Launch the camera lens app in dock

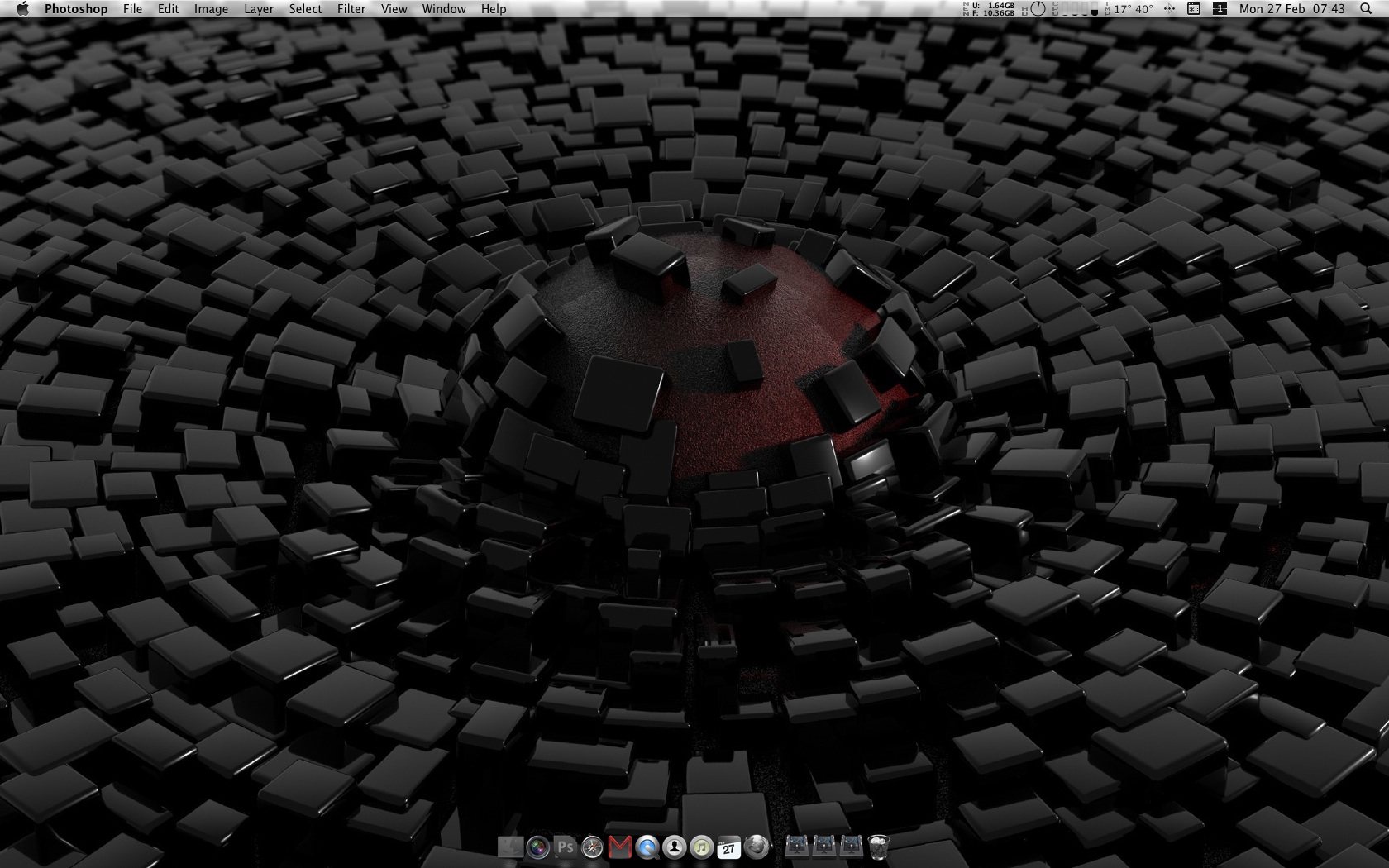(537, 847)
